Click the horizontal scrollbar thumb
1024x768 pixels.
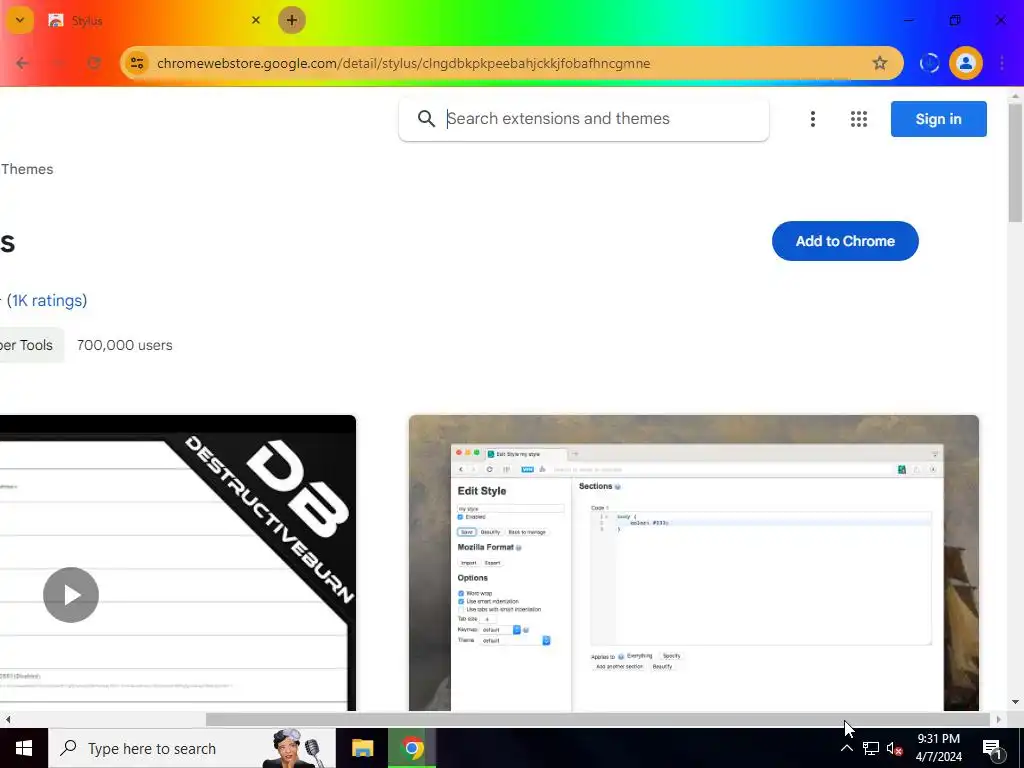(x=598, y=719)
